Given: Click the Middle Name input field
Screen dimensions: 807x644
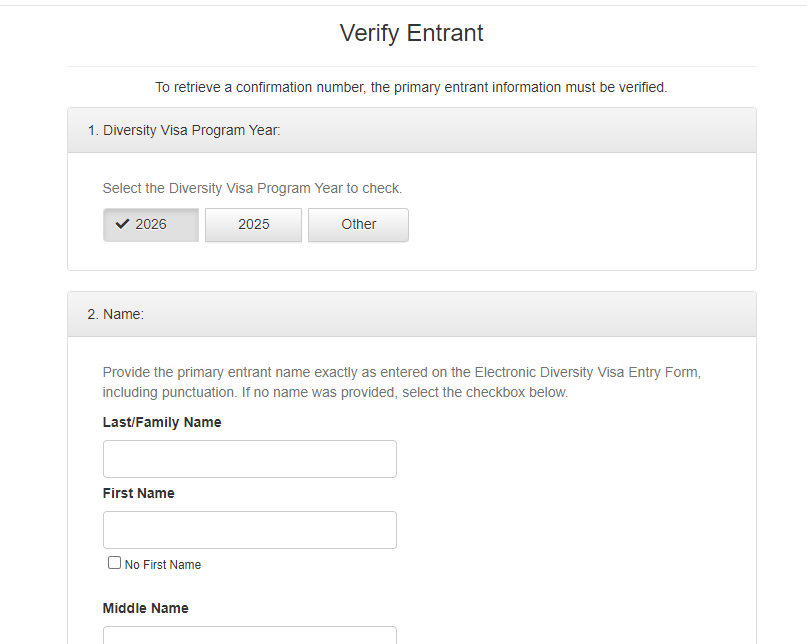Looking at the screenshot, I should (250, 635).
